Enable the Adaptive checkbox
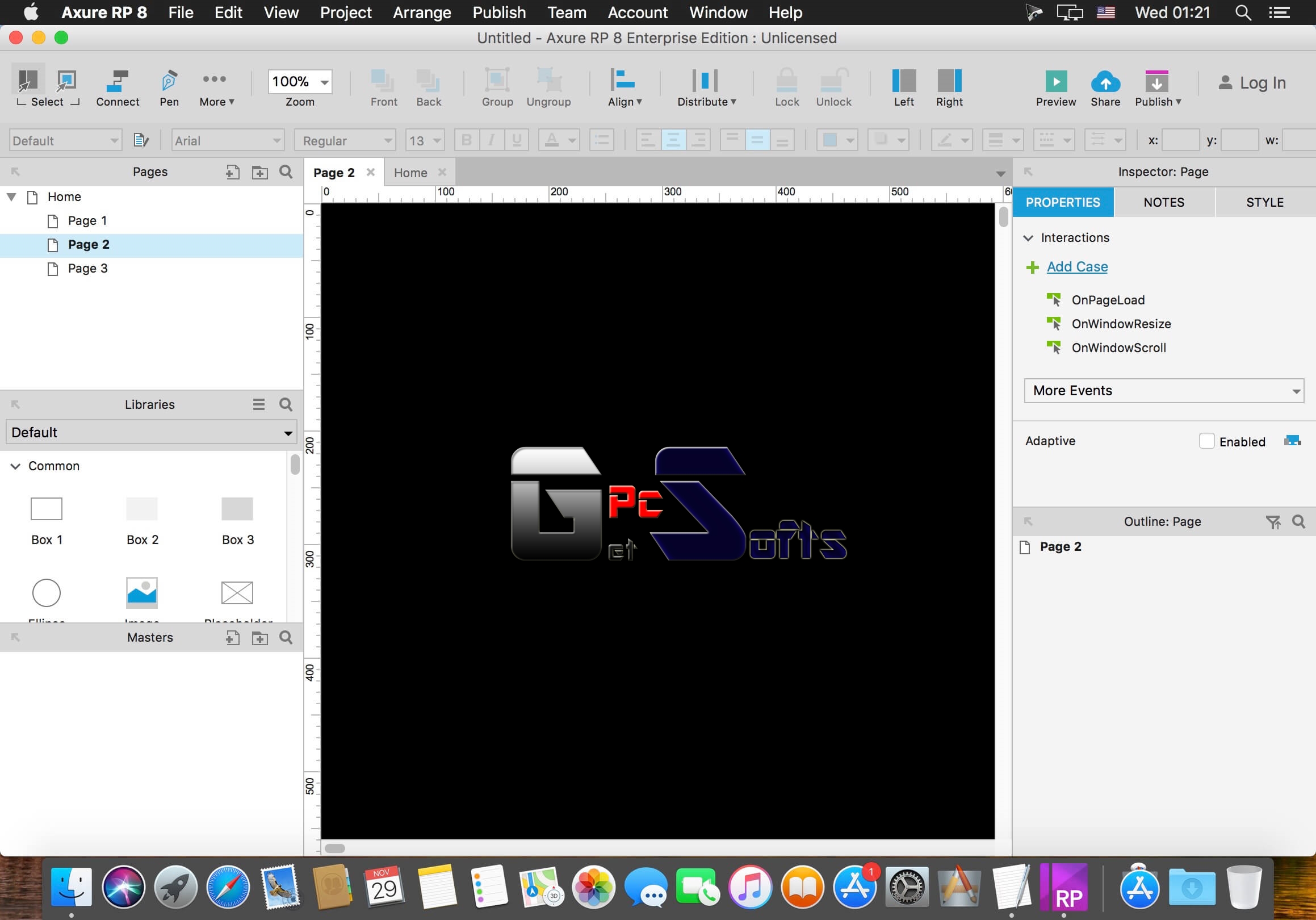 pyautogui.click(x=1206, y=441)
